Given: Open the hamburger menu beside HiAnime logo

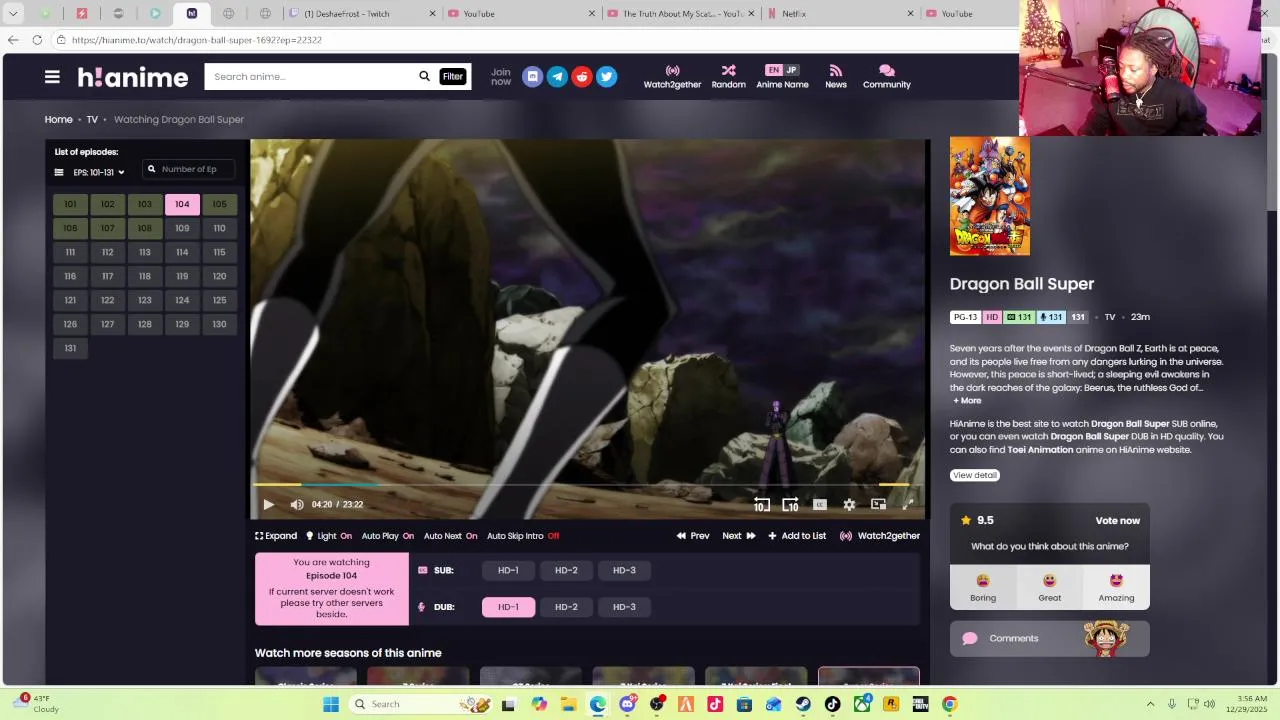Looking at the screenshot, I should pos(52,76).
